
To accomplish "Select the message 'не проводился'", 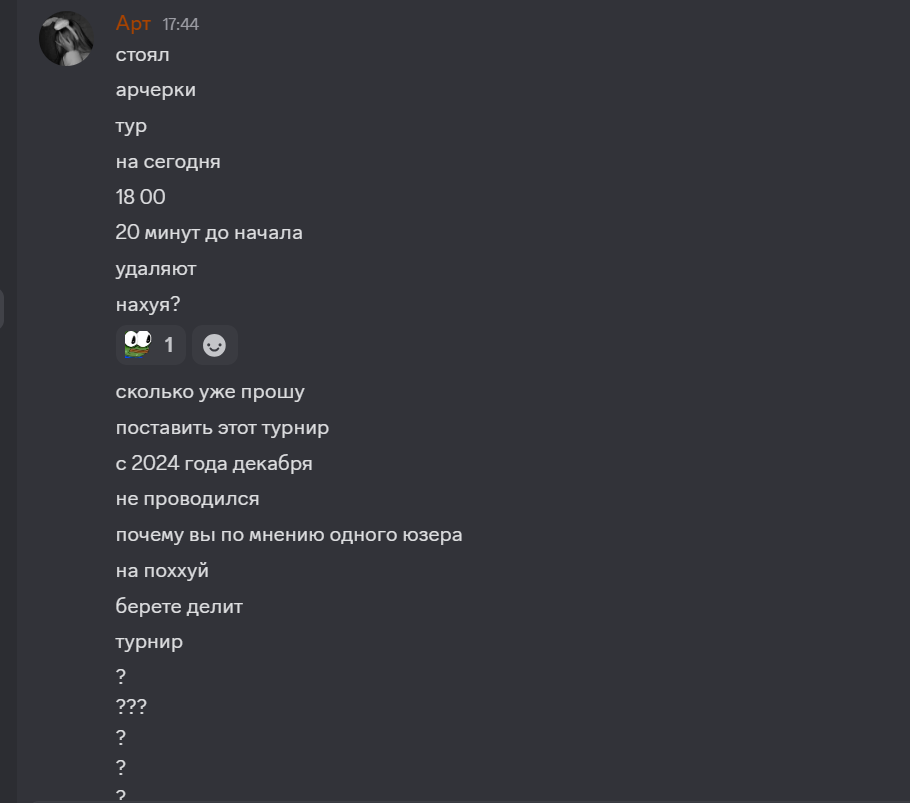I will point(187,499).
